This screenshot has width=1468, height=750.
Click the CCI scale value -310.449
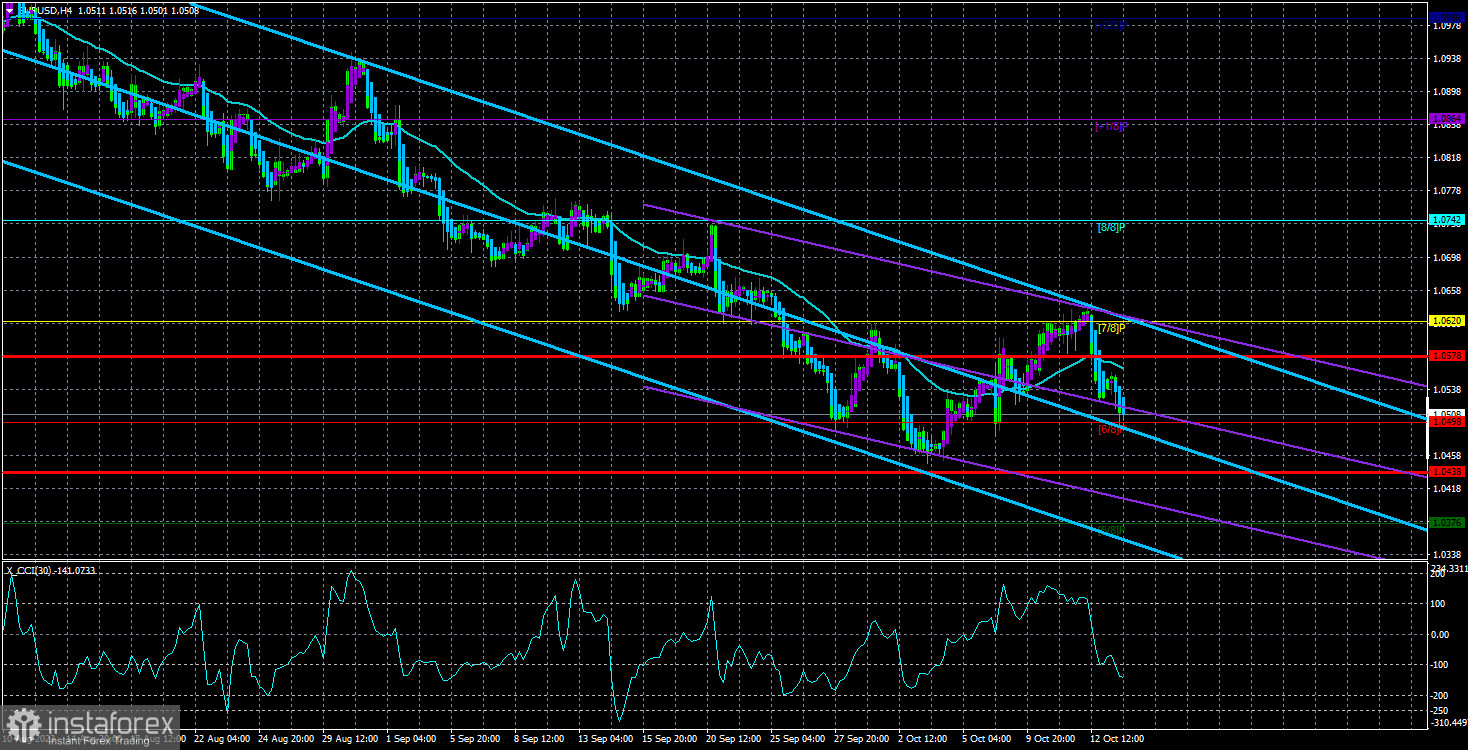point(1450,723)
